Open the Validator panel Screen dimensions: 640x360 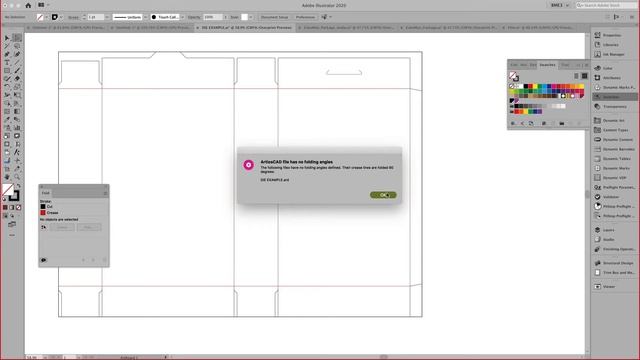click(x=612, y=197)
